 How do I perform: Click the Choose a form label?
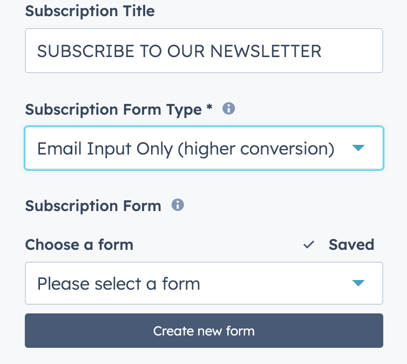pos(79,245)
